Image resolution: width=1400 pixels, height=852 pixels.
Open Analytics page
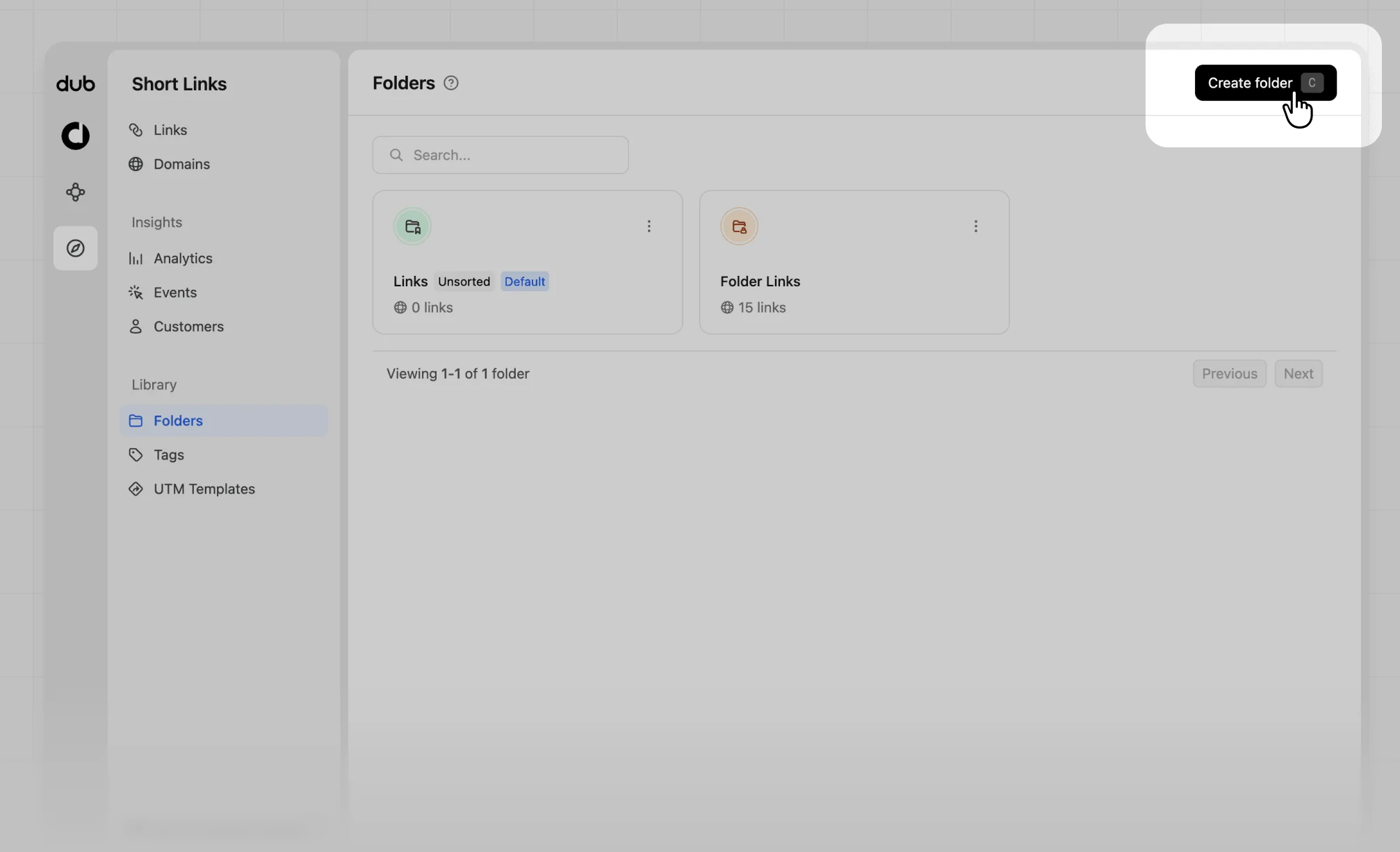coord(223,259)
